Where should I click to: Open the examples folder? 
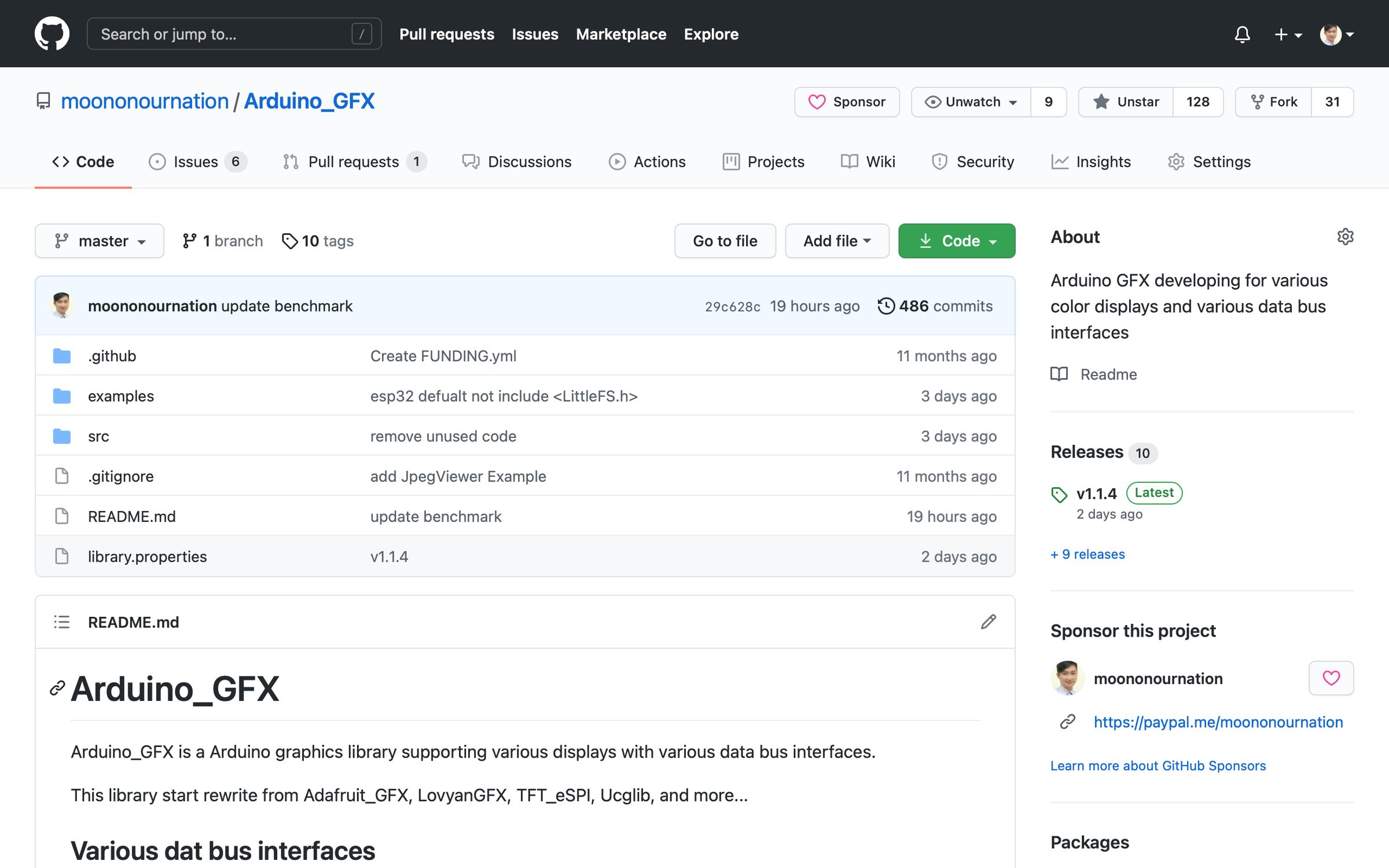coord(121,396)
